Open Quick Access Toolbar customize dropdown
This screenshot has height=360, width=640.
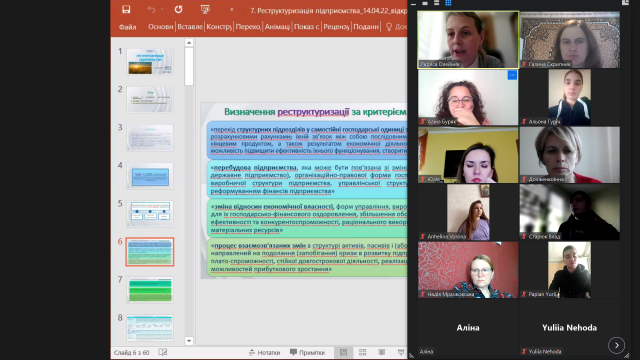(x=231, y=10)
